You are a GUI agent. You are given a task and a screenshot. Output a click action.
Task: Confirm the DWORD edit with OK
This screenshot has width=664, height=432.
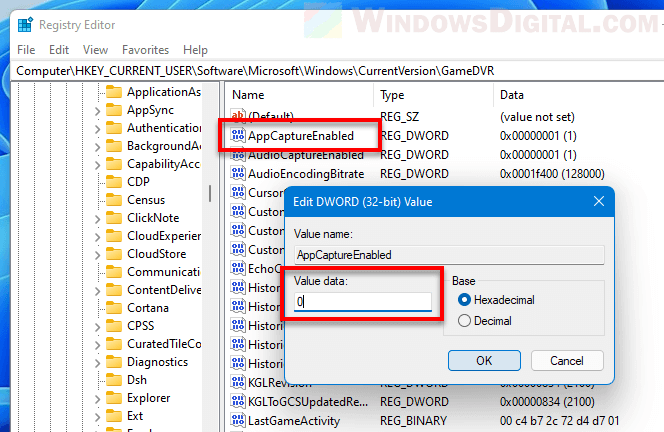click(x=484, y=360)
